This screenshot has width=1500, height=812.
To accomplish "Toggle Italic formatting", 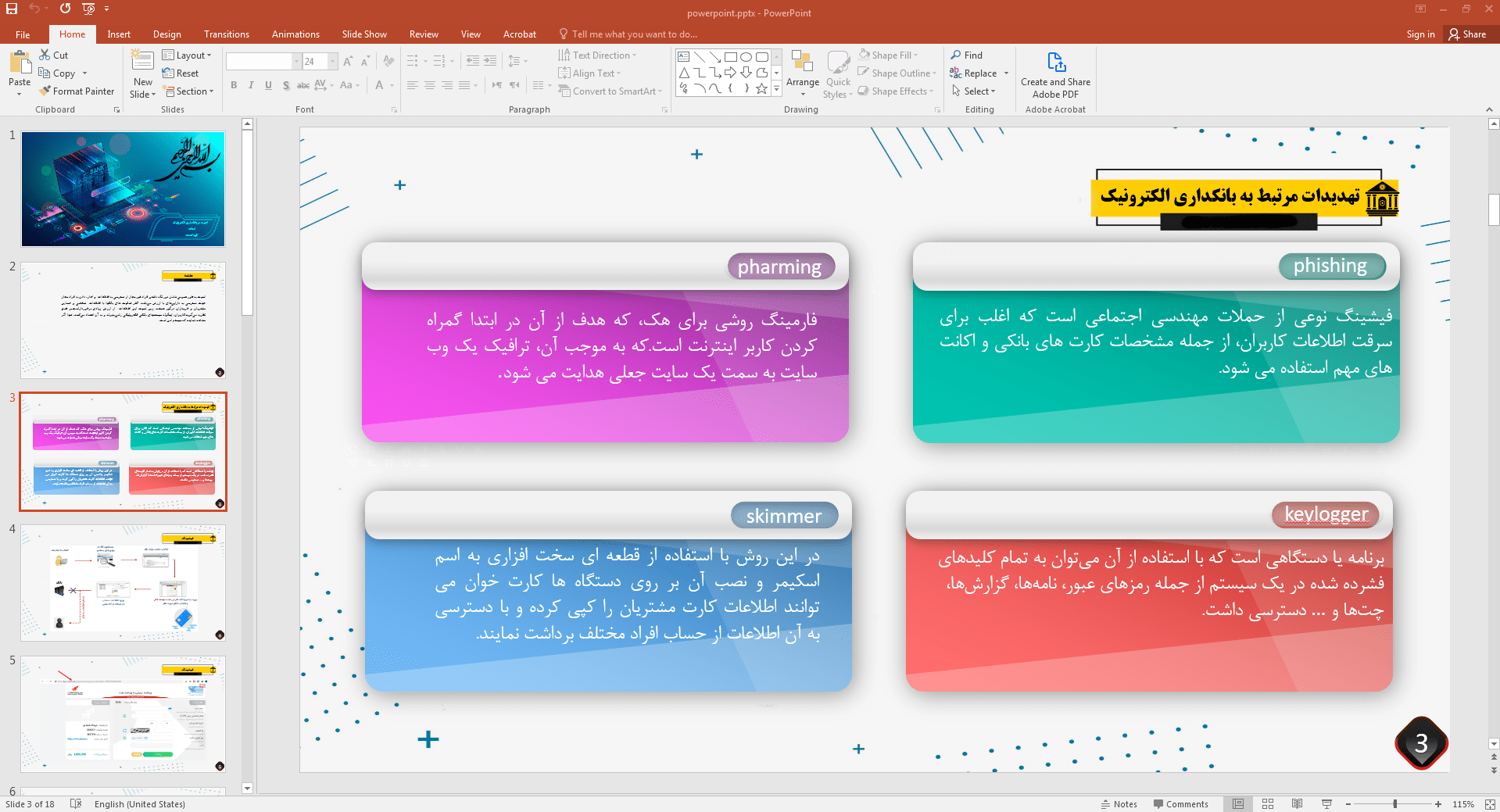I will coord(251,85).
